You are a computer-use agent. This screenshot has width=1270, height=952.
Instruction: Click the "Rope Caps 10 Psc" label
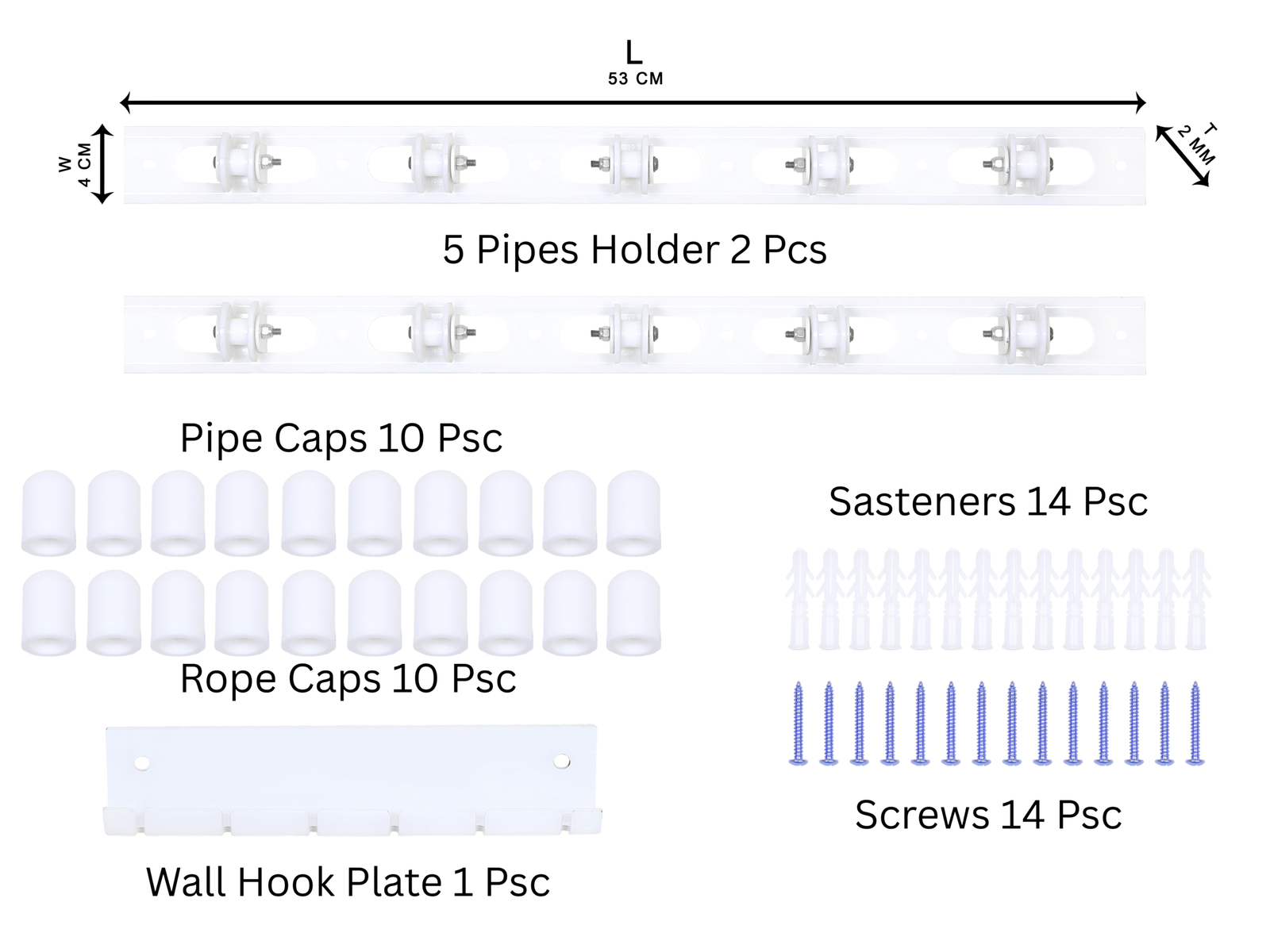(x=348, y=679)
